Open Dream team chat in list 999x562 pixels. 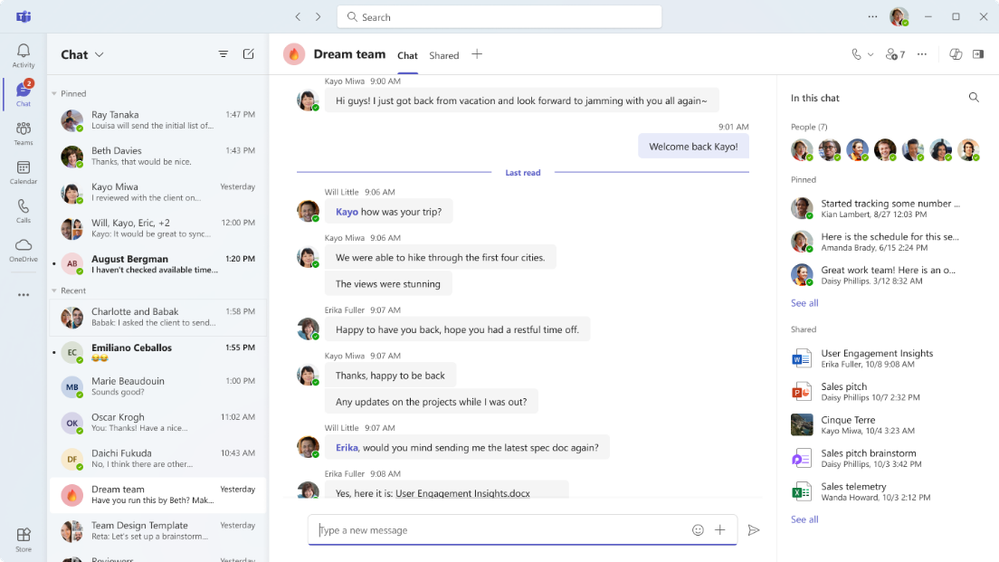pos(158,495)
